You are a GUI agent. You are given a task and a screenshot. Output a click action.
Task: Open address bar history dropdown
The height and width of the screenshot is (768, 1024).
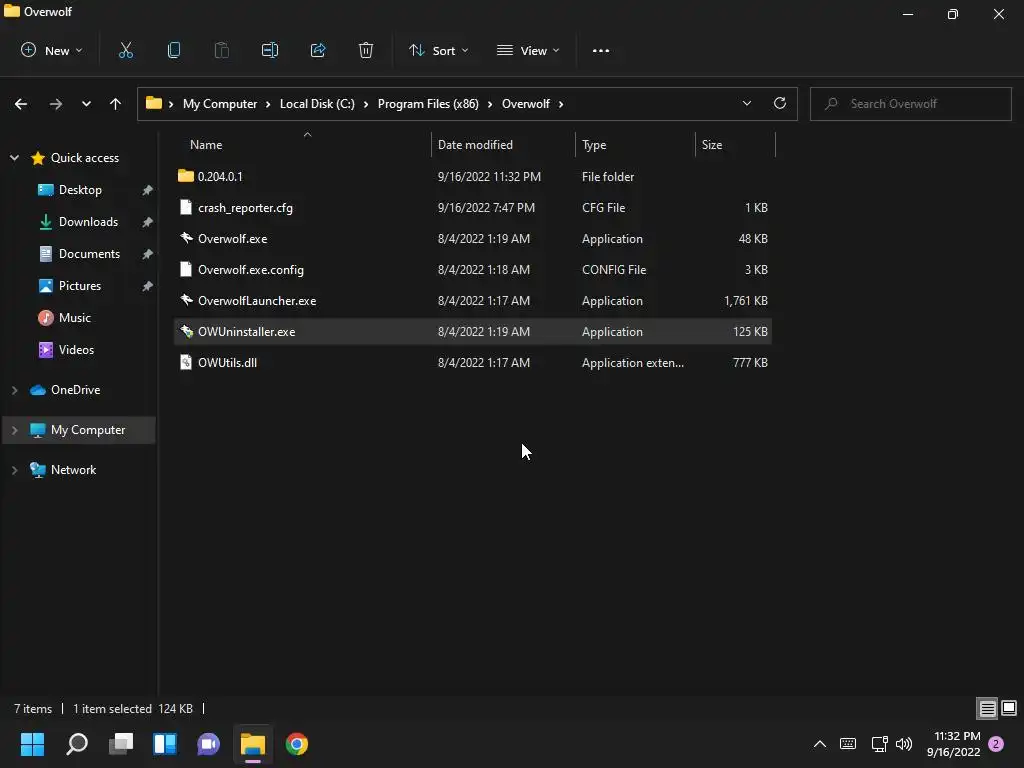[747, 104]
